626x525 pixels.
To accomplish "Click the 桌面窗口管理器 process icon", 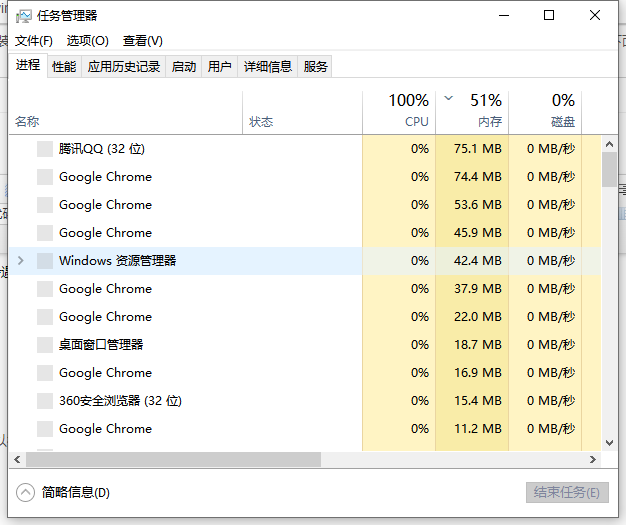I will pyautogui.click(x=44, y=345).
